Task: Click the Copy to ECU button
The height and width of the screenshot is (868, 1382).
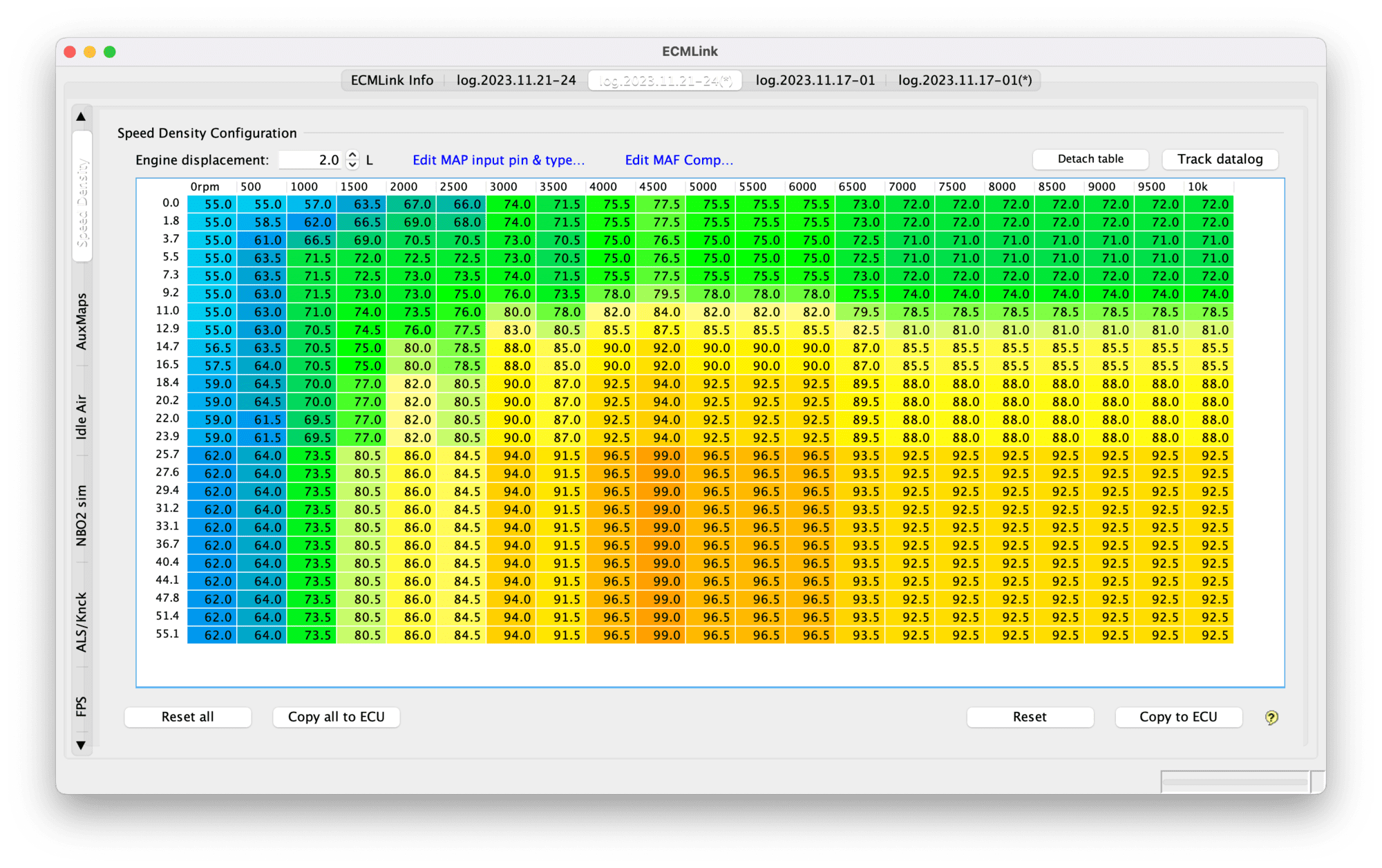Action: point(1178,717)
